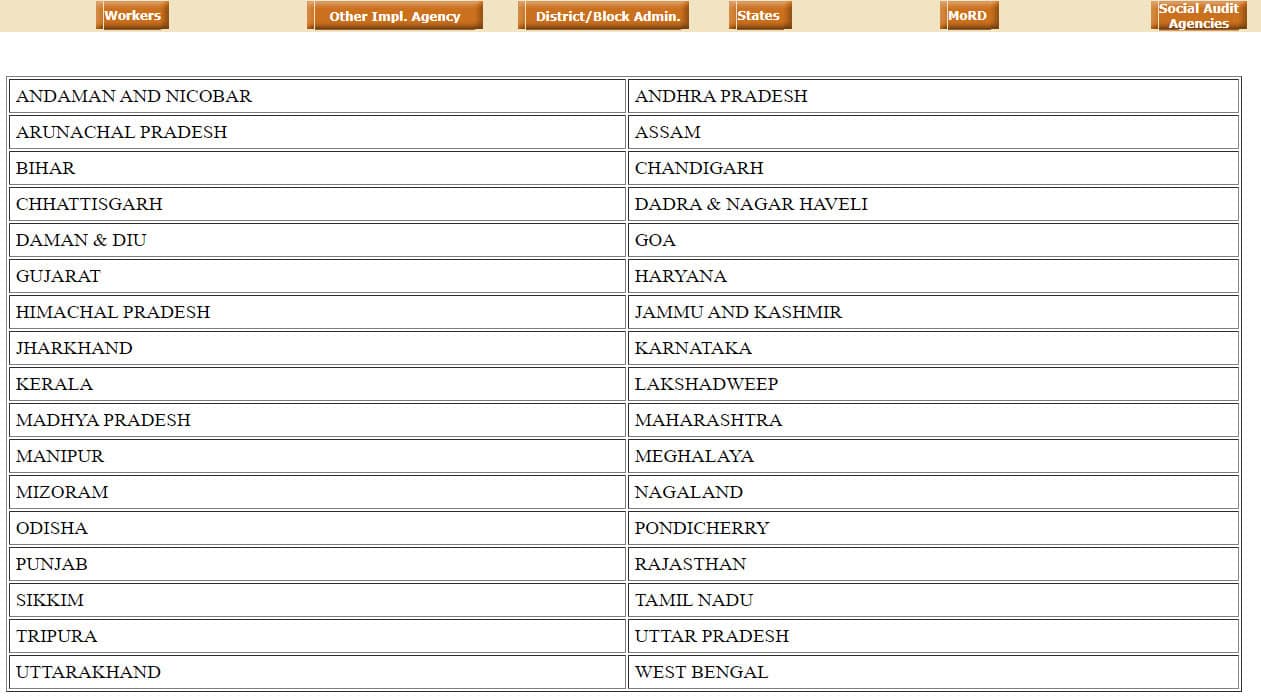Open the Other Impl. Agency section
The width and height of the screenshot is (1261, 700).
point(396,15)
